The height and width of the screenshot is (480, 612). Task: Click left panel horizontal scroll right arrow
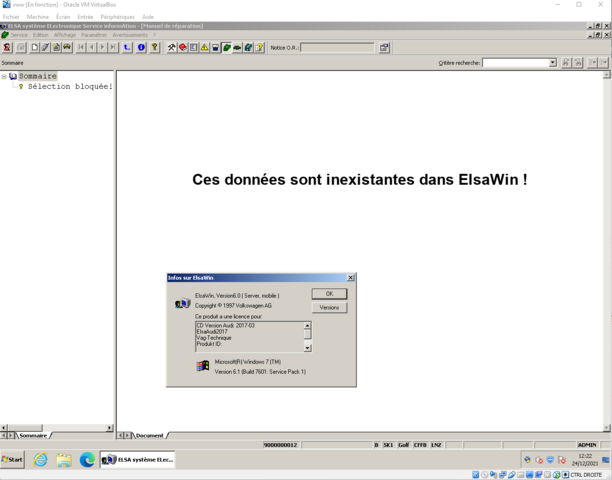coord(109,428)
